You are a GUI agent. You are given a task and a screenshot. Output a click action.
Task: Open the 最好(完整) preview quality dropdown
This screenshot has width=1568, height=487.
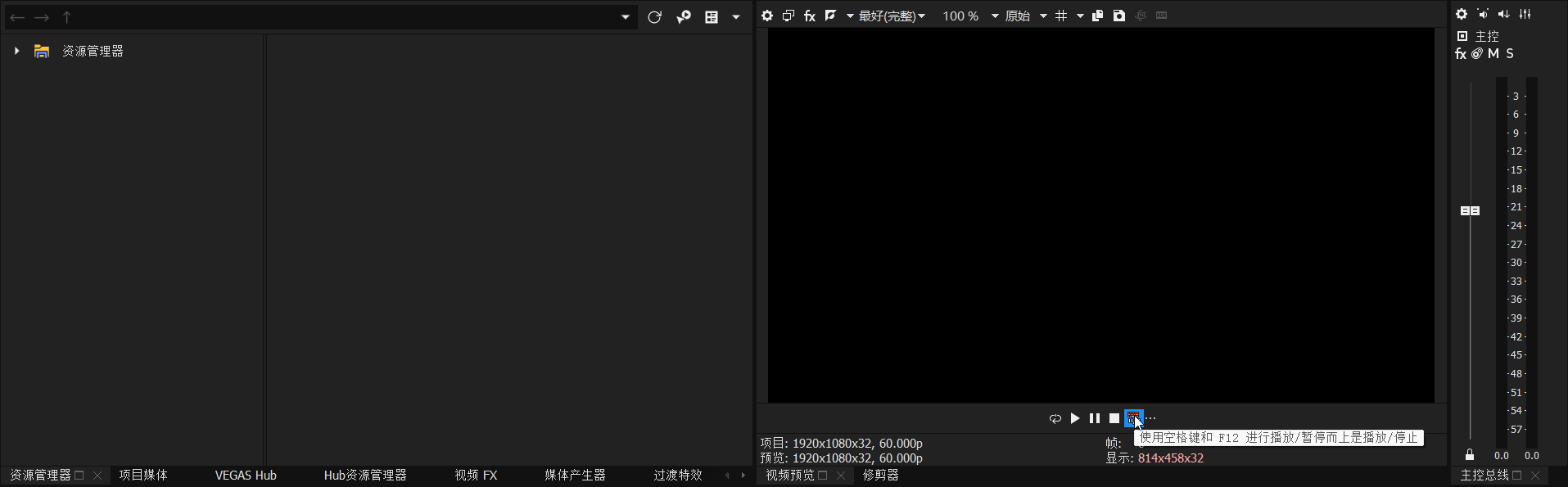point(892,16)
